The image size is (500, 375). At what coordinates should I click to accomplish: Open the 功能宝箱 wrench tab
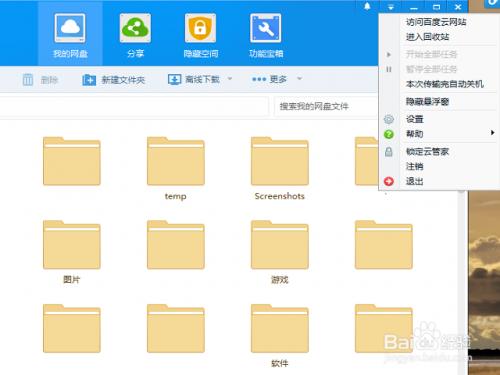tap(266, 35)
